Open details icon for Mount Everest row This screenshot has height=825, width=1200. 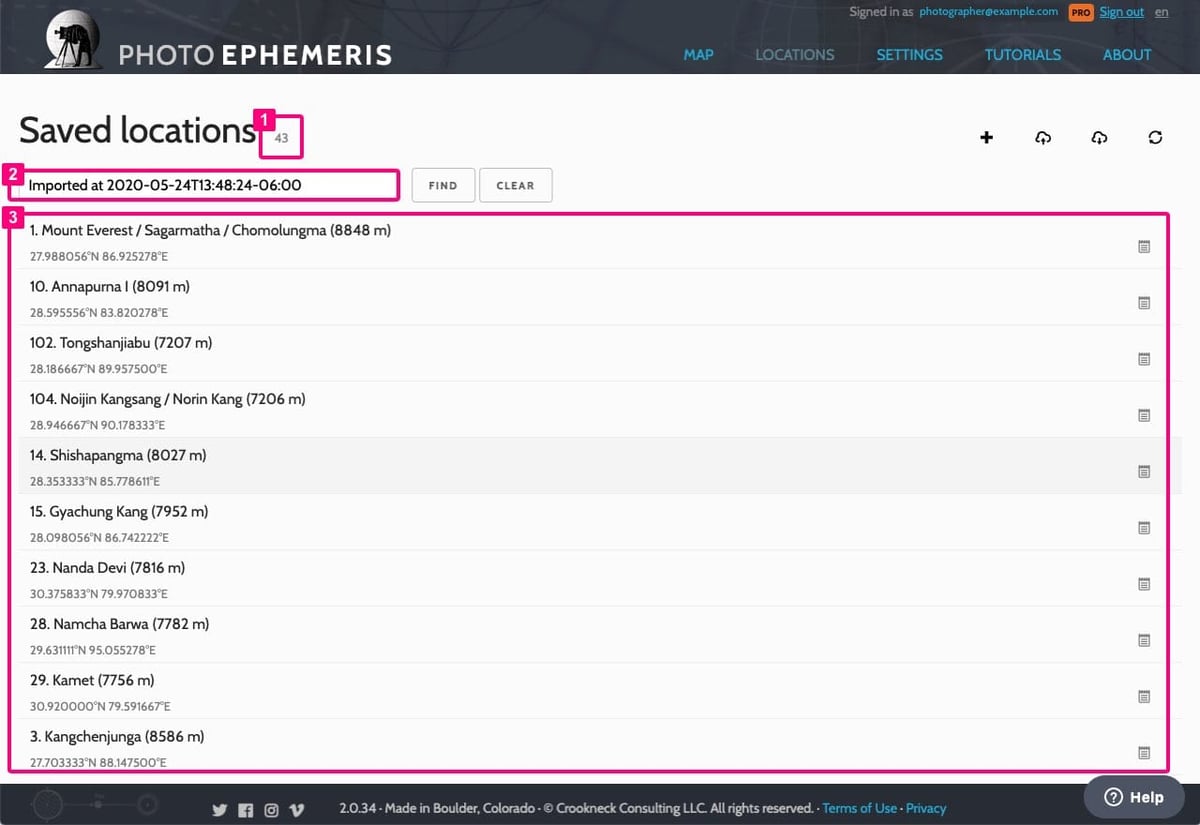point(1144,246)
